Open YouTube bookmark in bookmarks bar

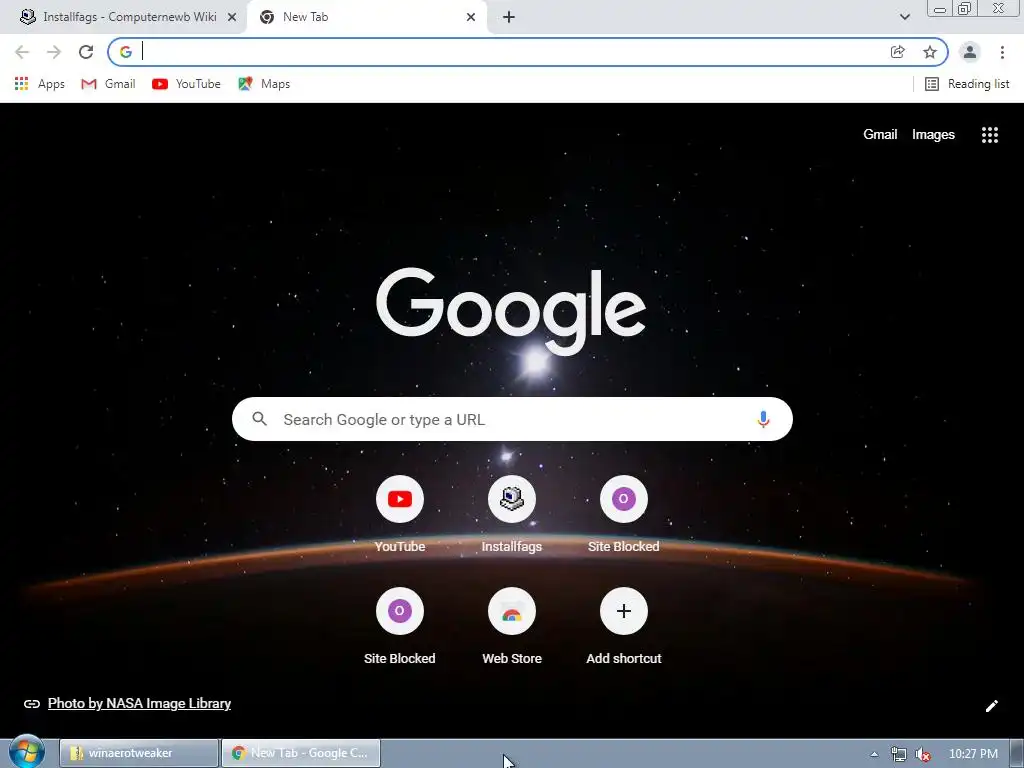coord(186,84)
